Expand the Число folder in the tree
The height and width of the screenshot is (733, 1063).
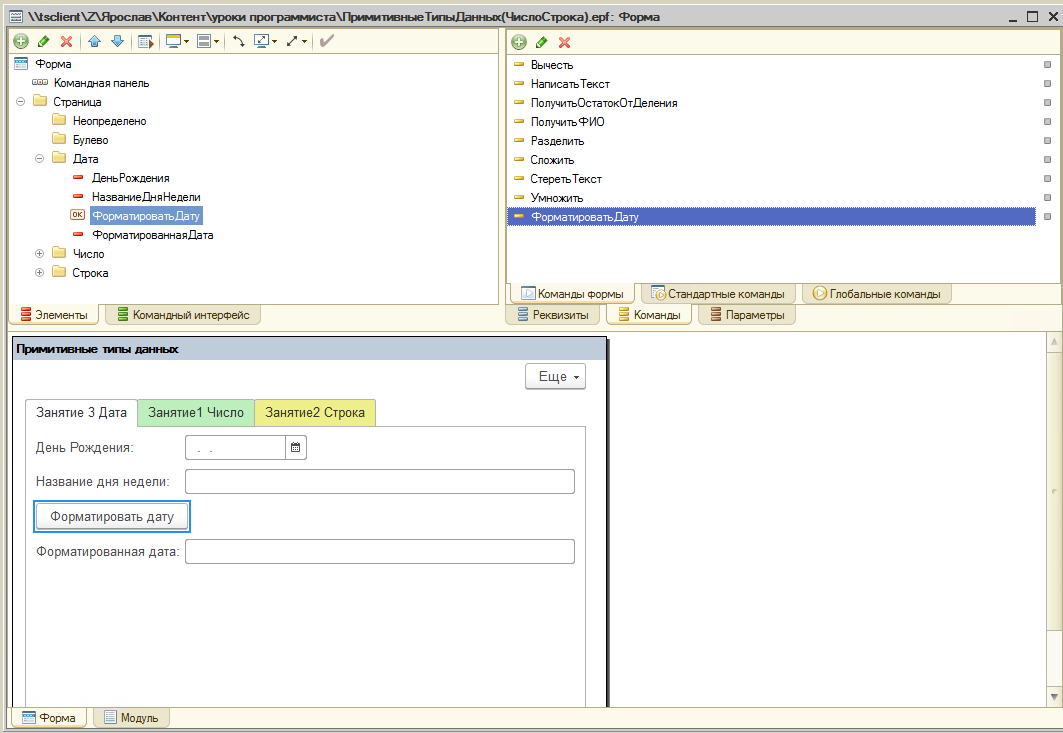[x=40, y=254]
